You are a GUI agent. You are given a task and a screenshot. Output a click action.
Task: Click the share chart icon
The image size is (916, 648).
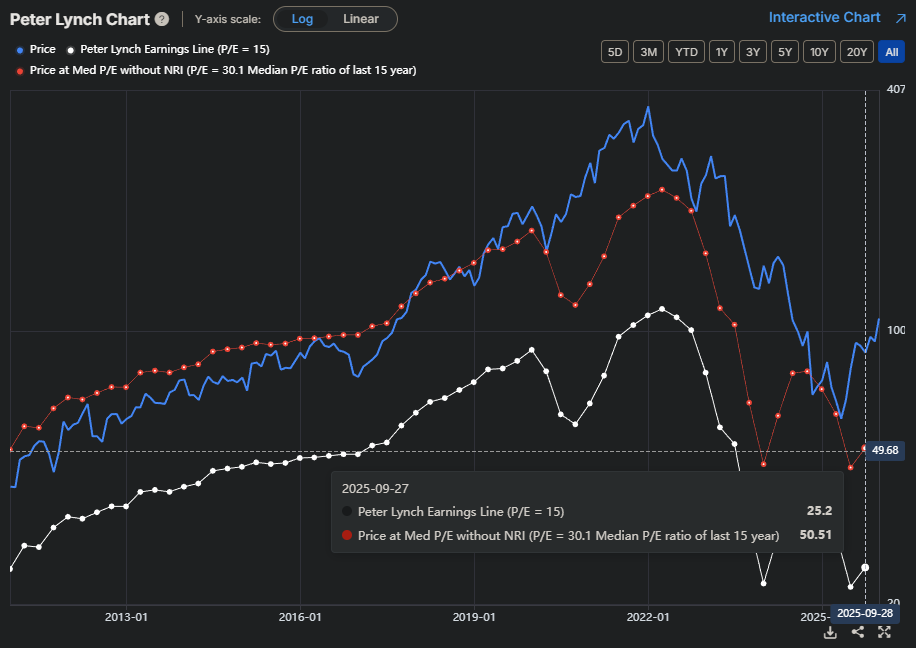tap(858, 632)
